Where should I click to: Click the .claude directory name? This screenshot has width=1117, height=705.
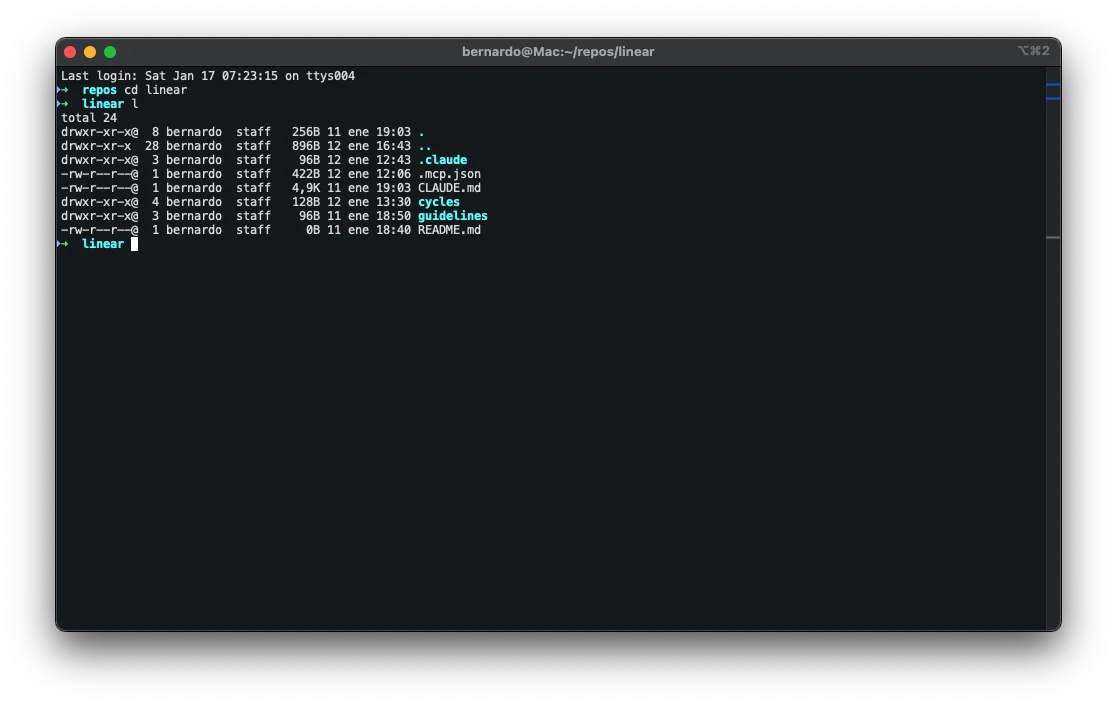pyautogui.click(x=442, y=160)
